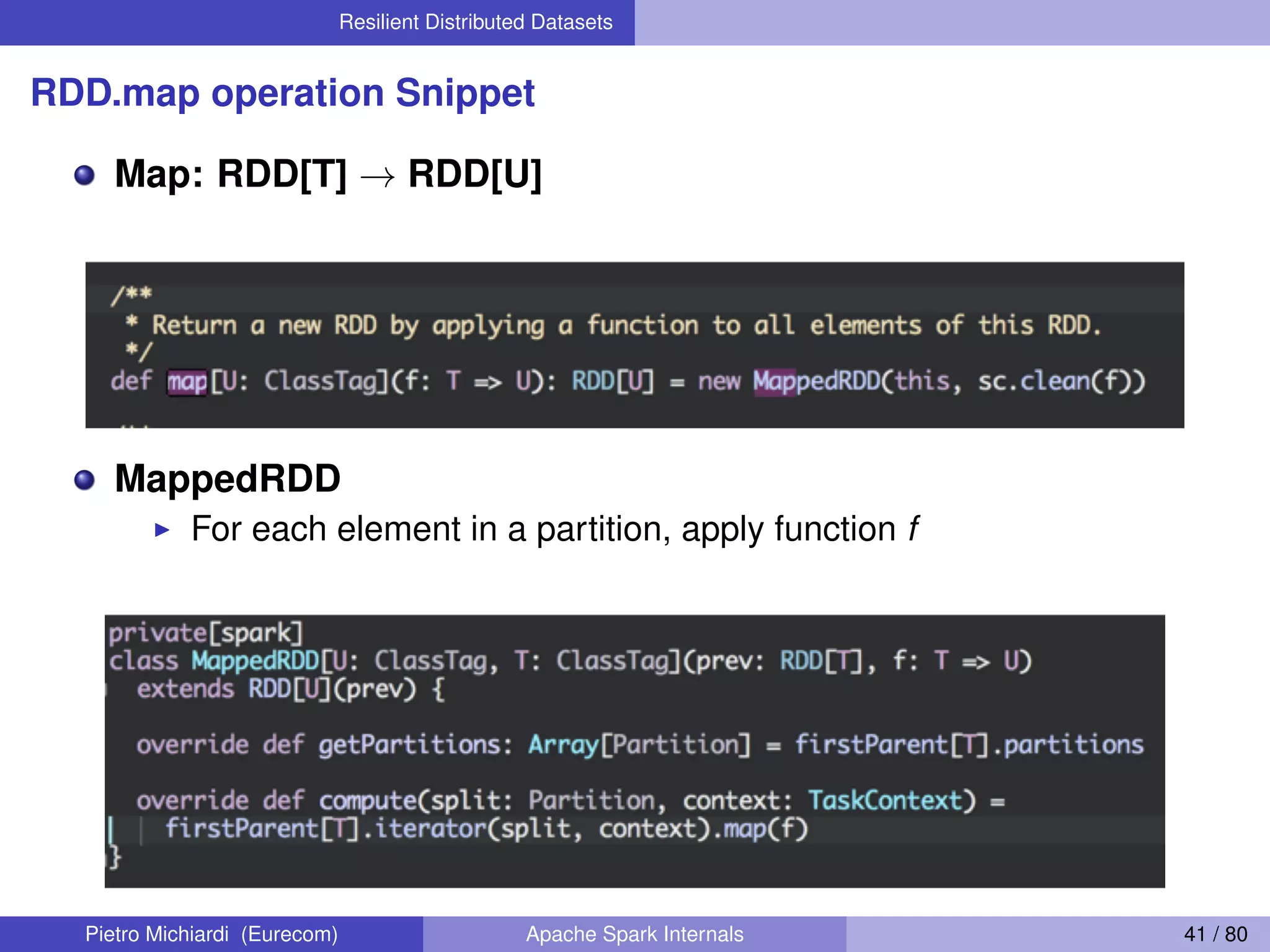The width and height of the screenshot is (1270, 952).
Task: Click 'getPartitions' method name in code
Action: [411, 745]
